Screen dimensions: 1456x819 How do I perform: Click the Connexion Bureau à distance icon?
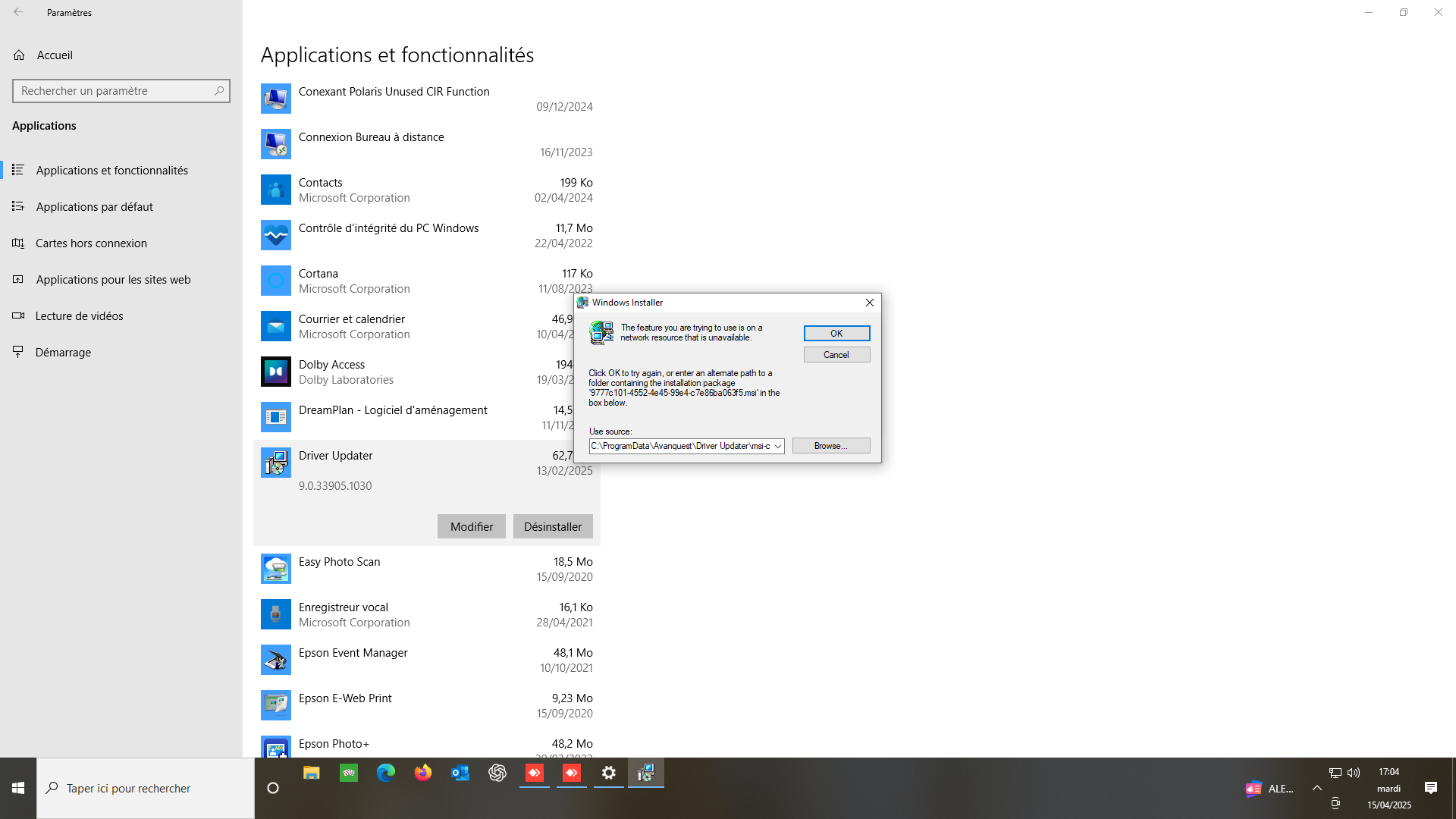click(x=276, y=144)
